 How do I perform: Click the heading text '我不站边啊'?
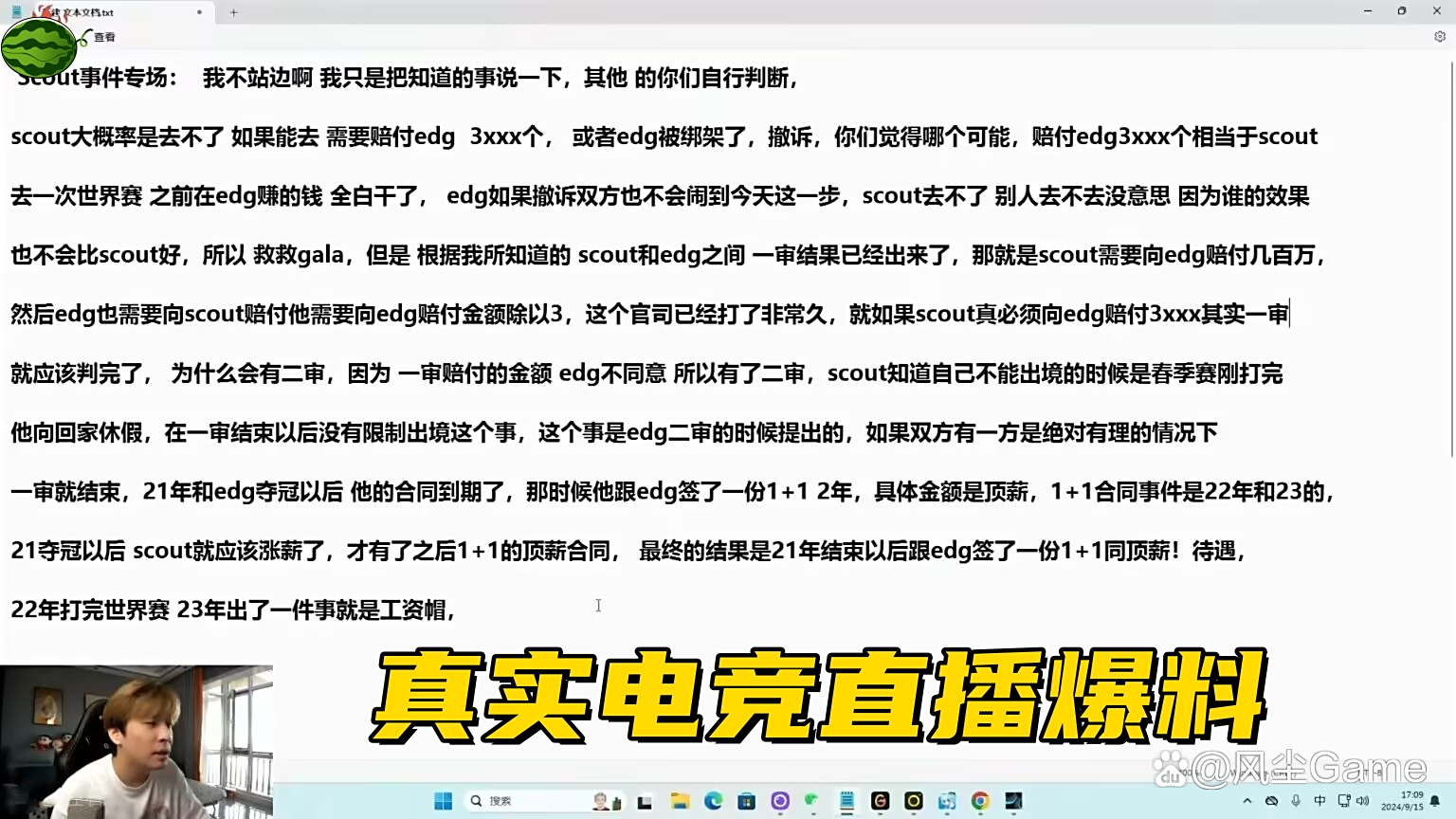tap(257, 78)
